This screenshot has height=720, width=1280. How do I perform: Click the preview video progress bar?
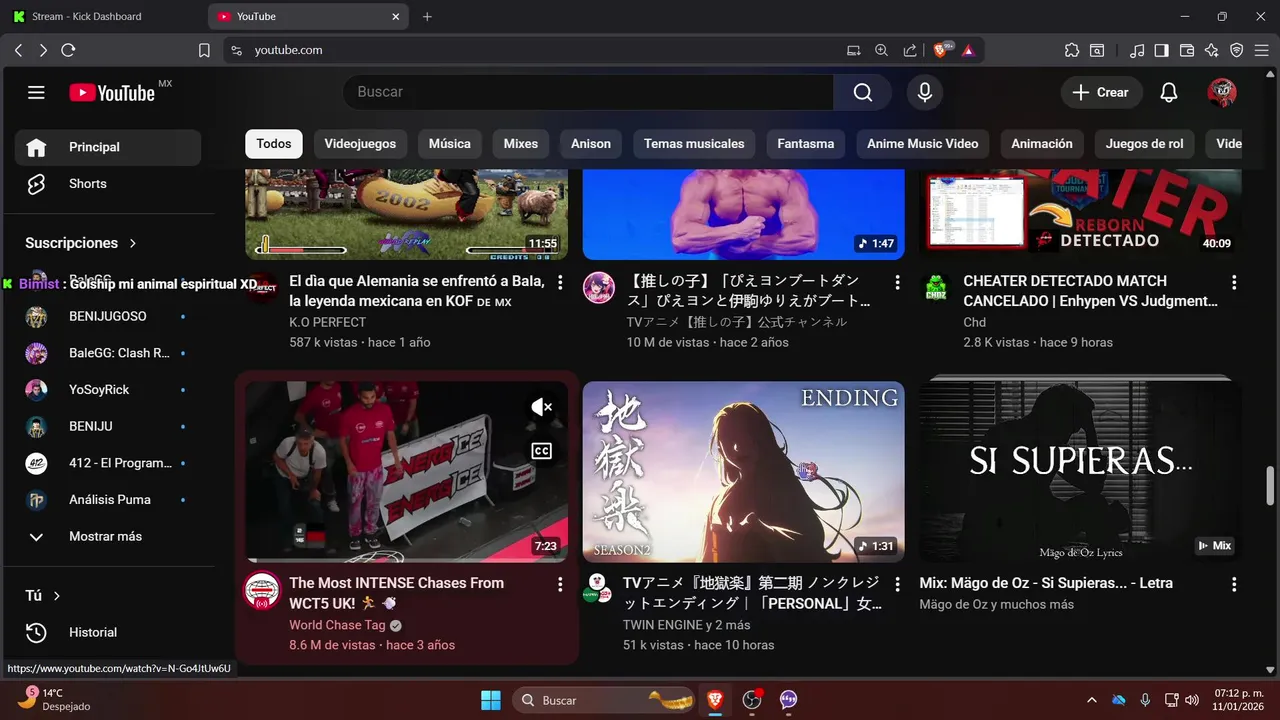[406, 560]
